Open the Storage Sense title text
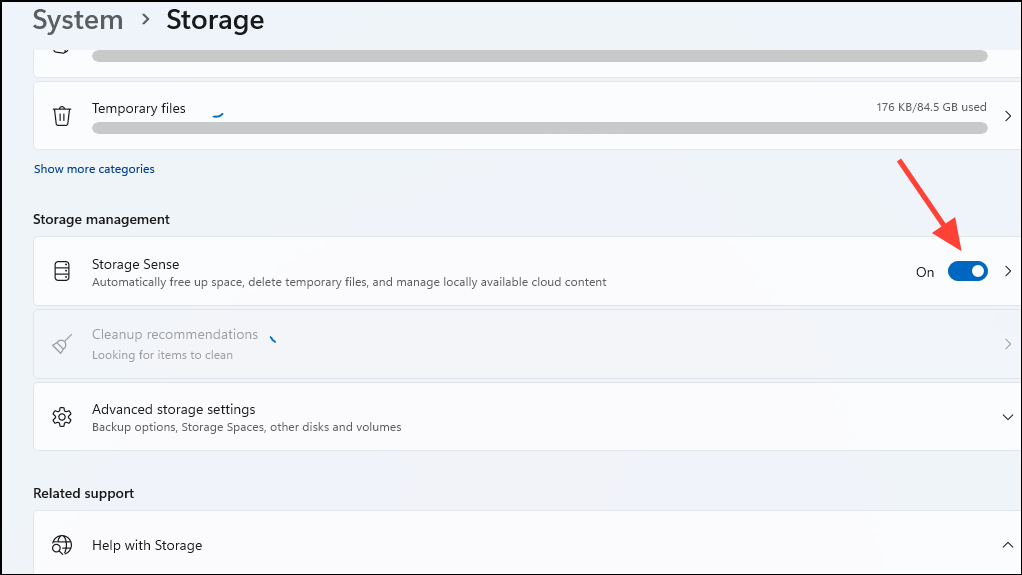The width and height of the screenshot is (1022, 575). click(136, 264)
